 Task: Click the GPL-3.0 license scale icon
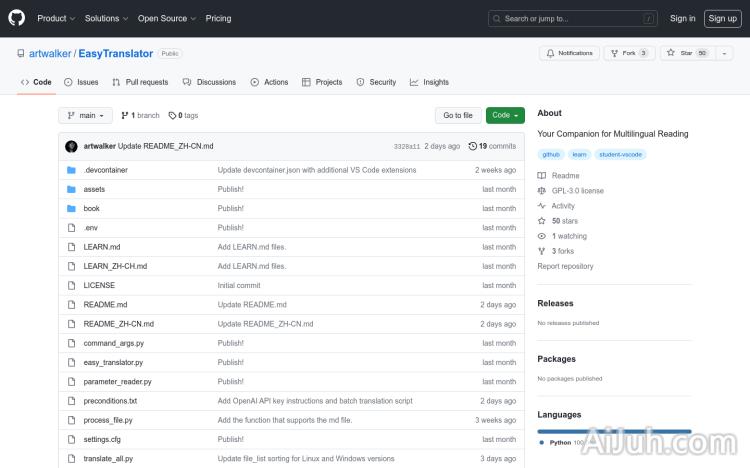541,190
